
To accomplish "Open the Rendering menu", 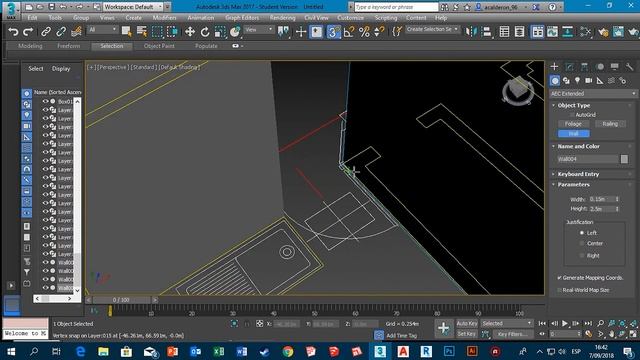I will 282,18.
